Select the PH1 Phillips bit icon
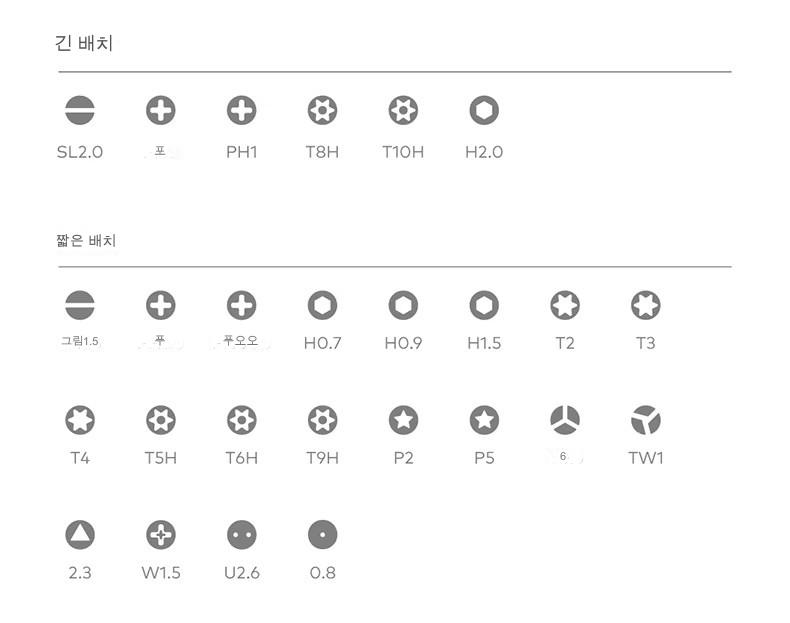 click(x=241, y=111)
